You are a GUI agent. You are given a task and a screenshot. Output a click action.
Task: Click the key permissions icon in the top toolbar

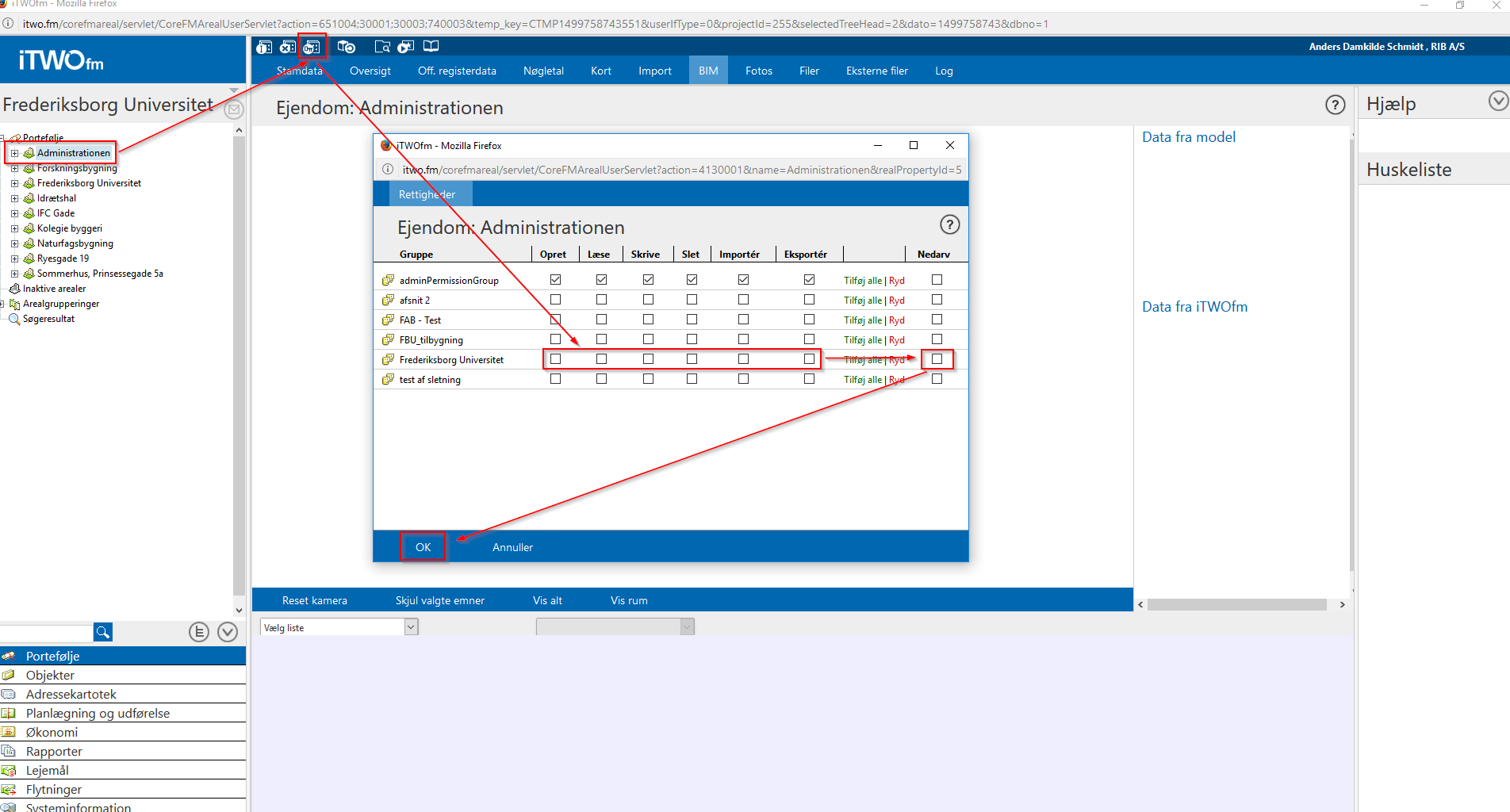point(312,47)
